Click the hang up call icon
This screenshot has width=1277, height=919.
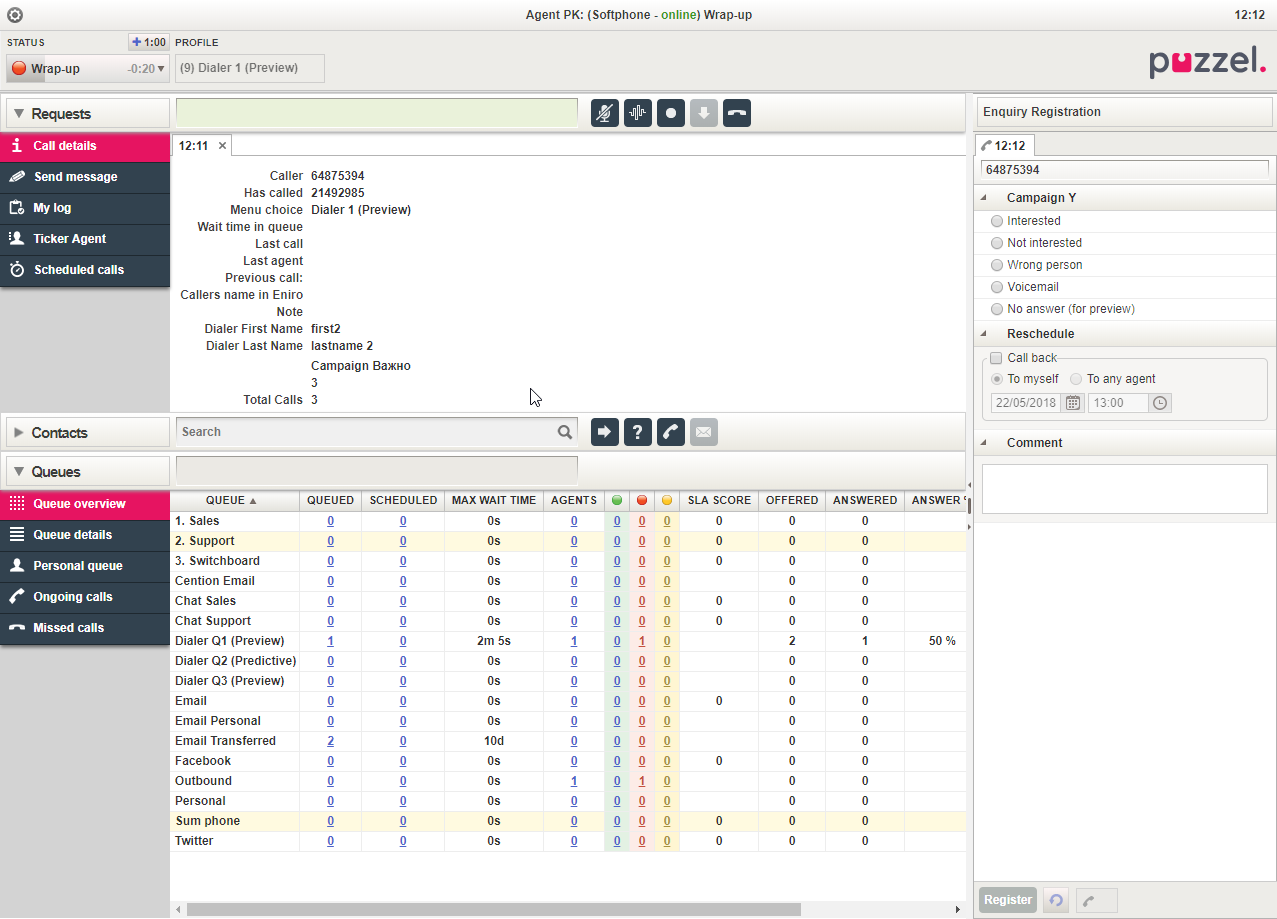737,113
